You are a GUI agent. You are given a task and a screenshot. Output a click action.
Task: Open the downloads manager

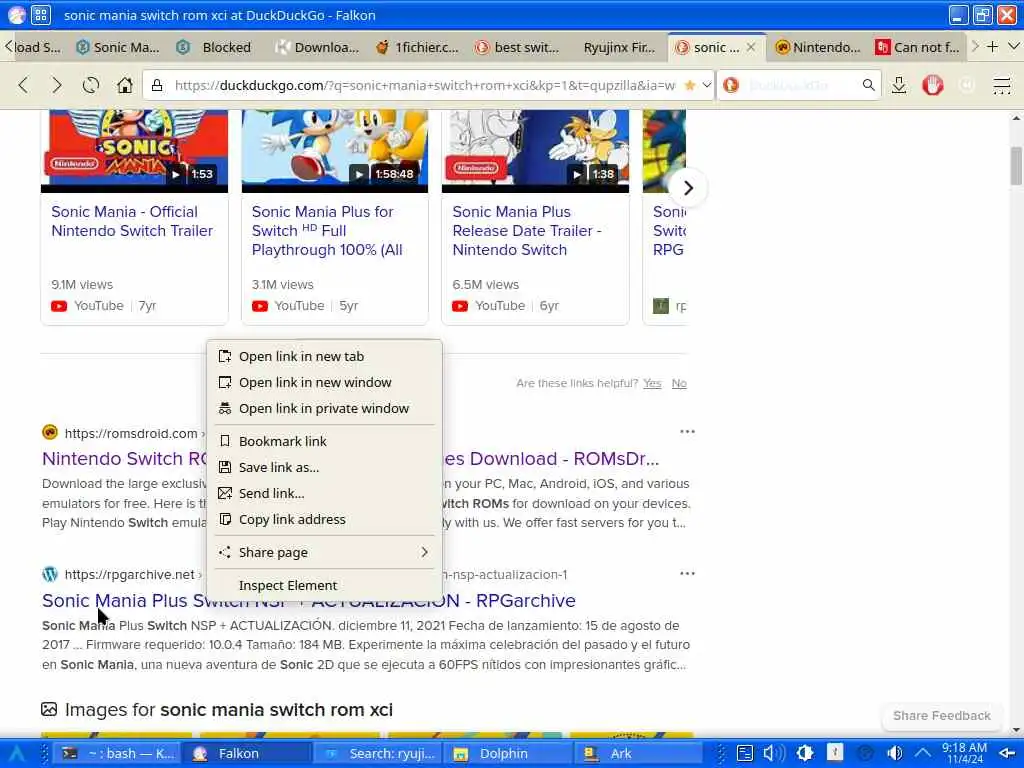899,85
